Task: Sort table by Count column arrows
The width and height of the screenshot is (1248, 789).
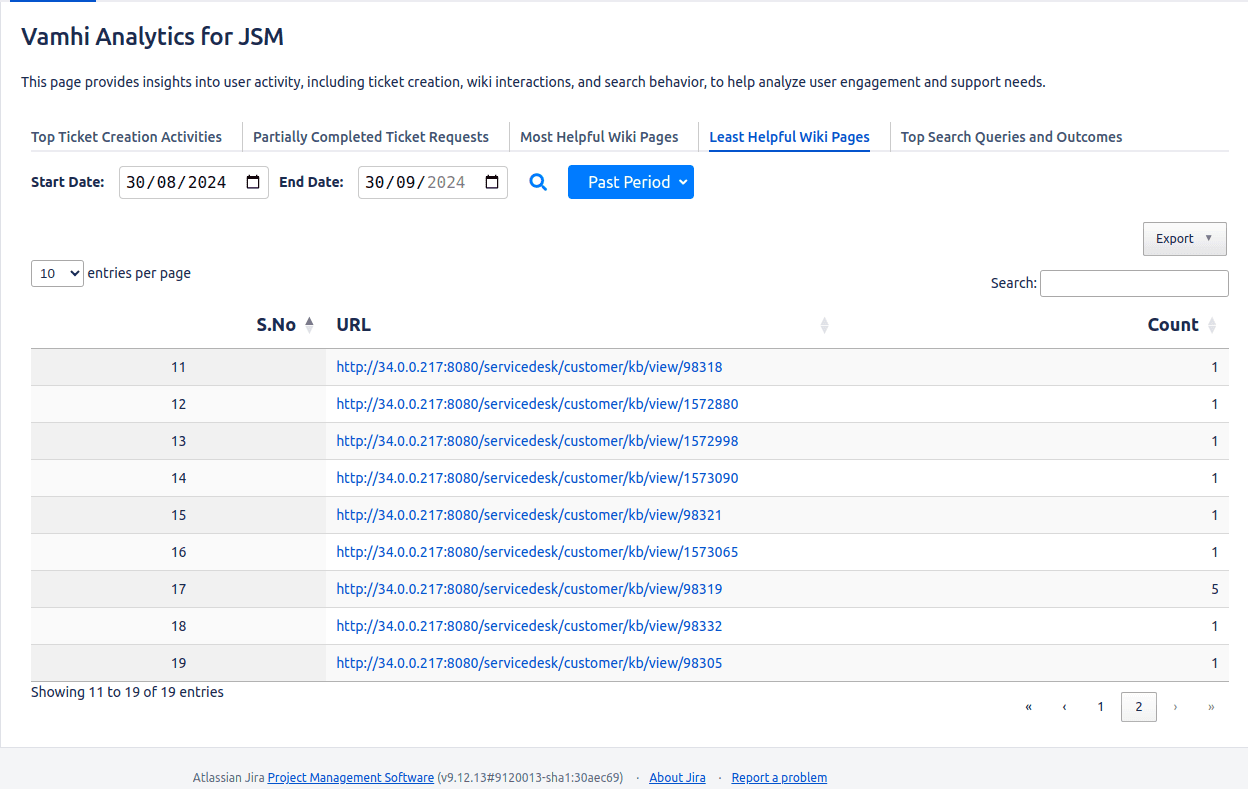Action: click(1212, 325)
